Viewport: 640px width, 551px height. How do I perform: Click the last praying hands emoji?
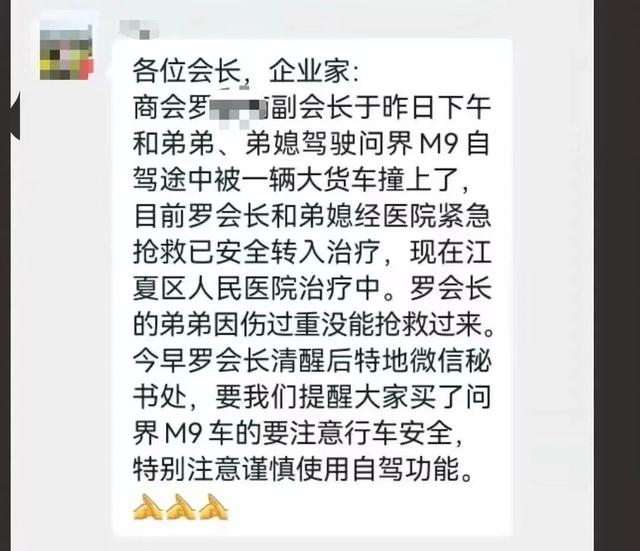click(x=213, y=507)
